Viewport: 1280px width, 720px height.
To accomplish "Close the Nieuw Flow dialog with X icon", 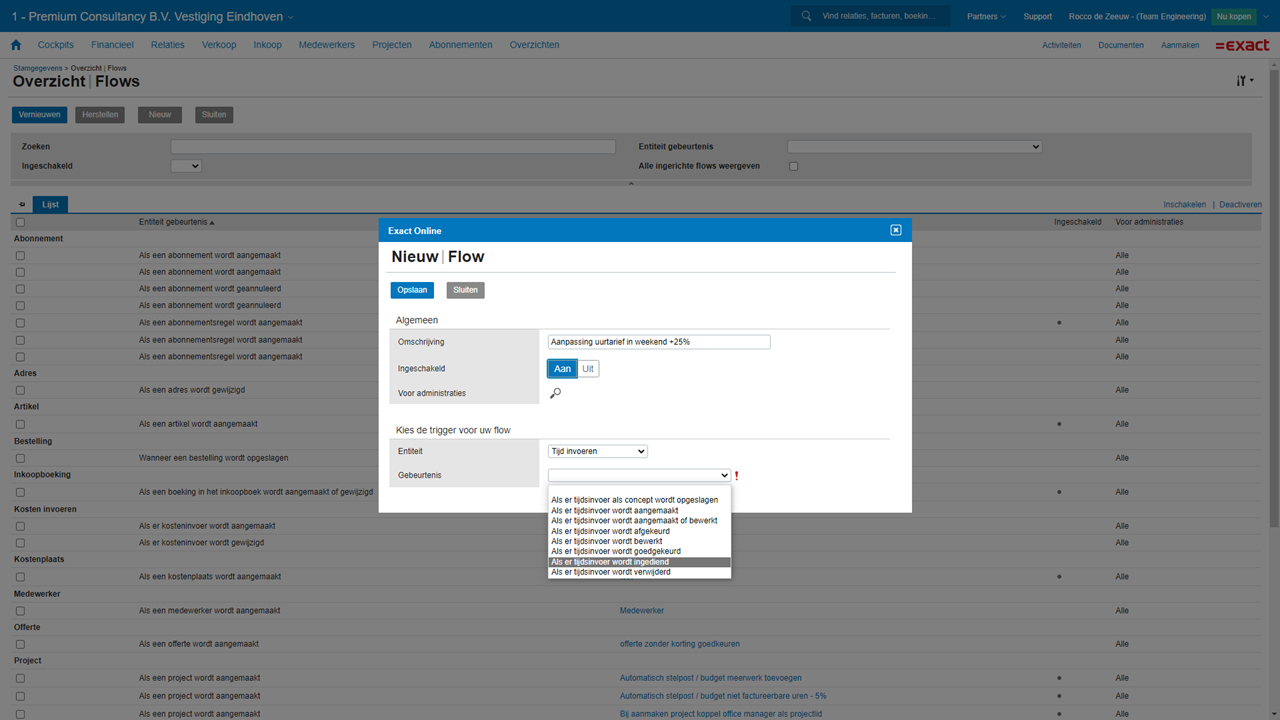I will coord(896,230).
